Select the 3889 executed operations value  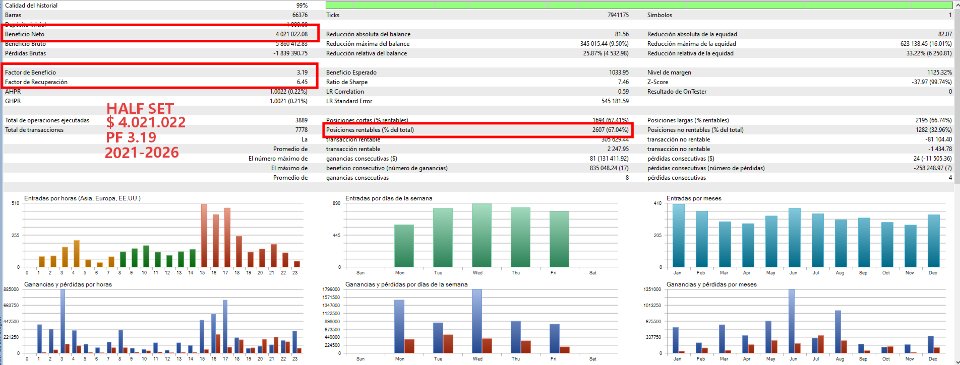pos(302,120)
